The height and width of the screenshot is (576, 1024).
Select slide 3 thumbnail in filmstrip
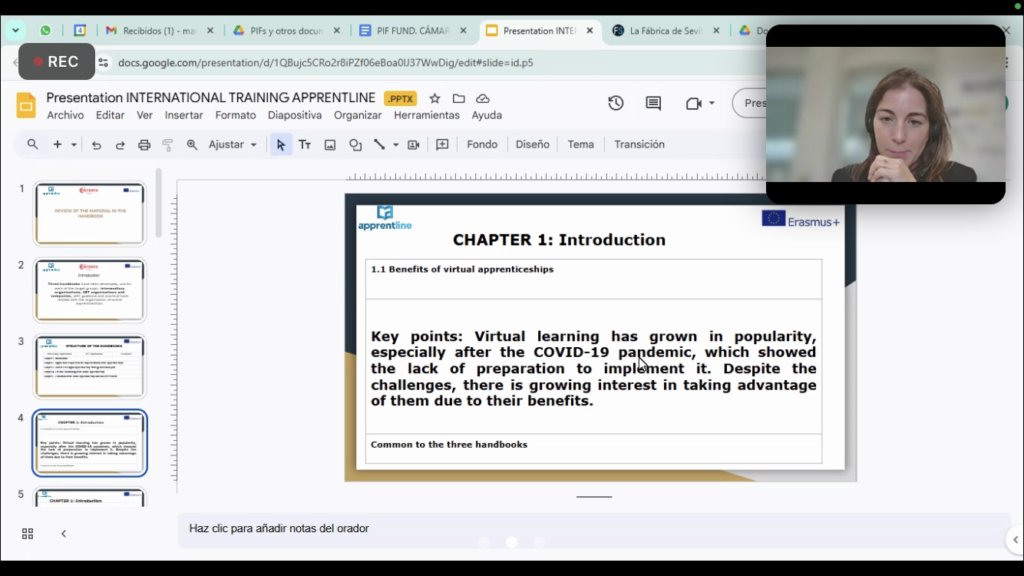coord(90,367)
